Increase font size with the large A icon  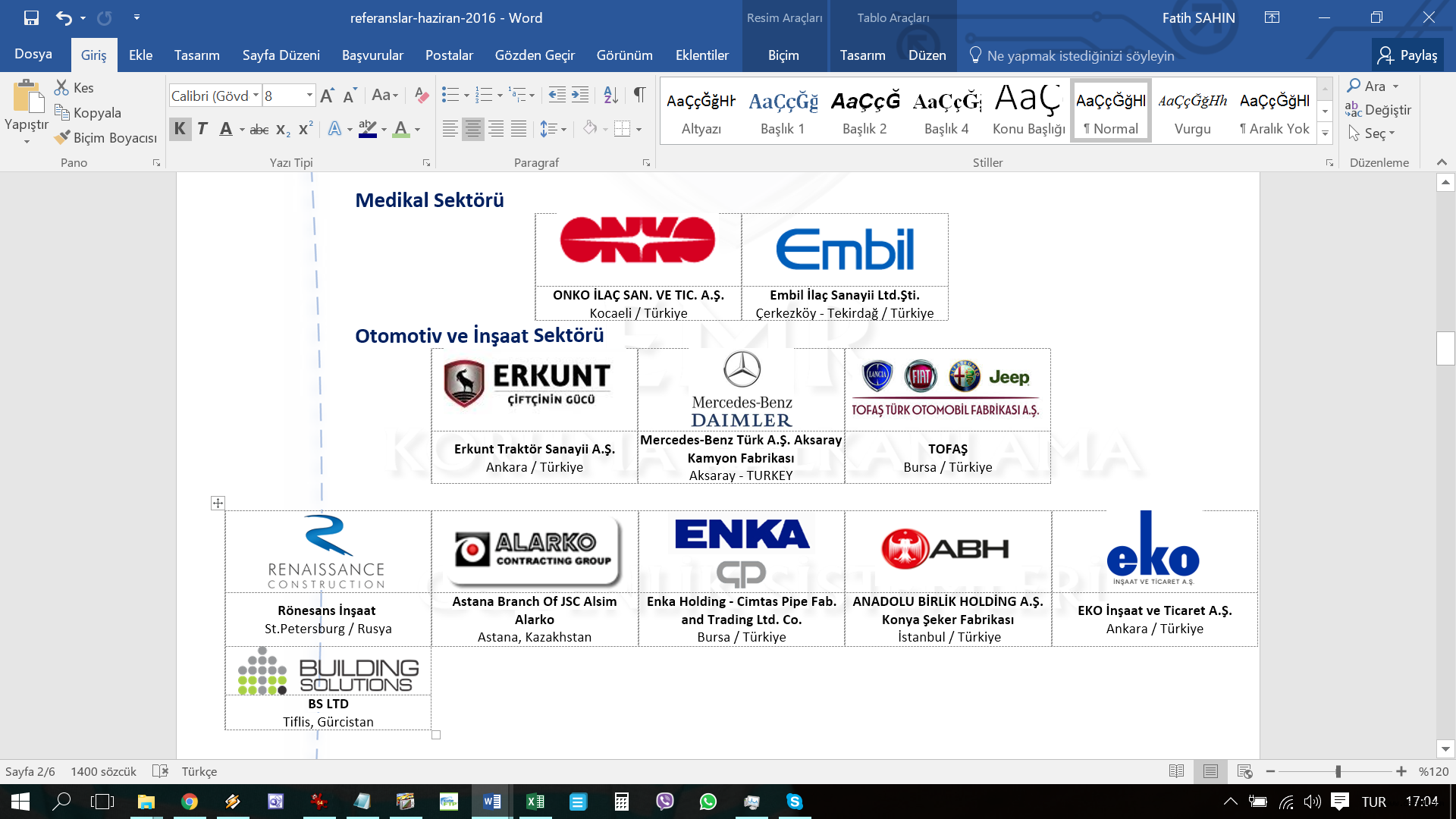tap(327, 96)
